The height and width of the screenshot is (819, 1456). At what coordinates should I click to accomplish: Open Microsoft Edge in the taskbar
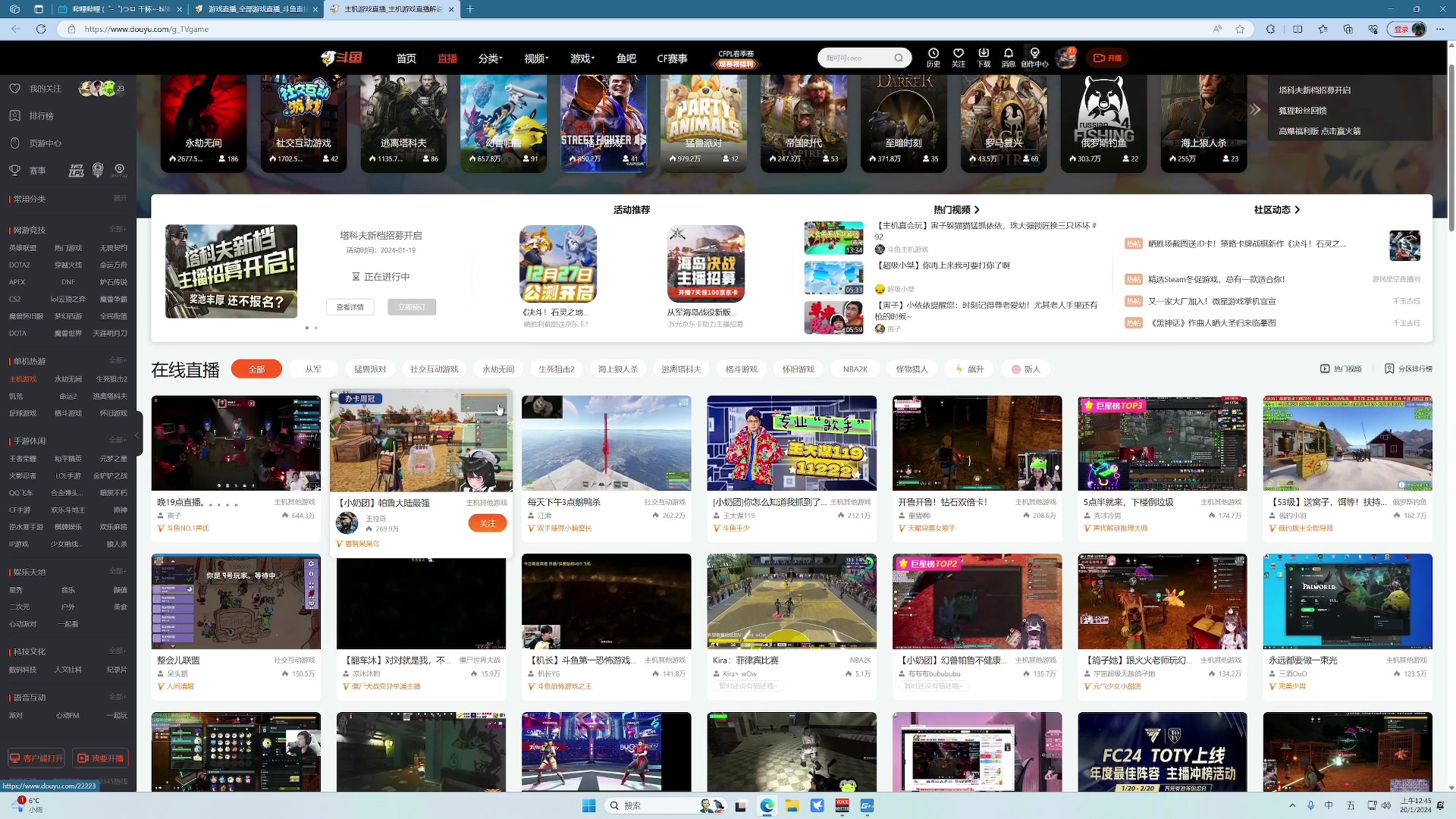[x=767, y=805]
